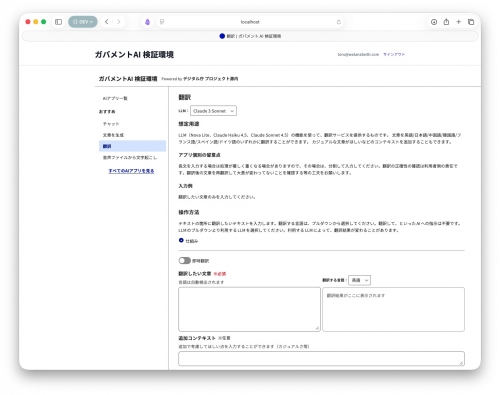Open AIアプリ一覧 in the sidebar
500x395 pixels.
point(115,98)
